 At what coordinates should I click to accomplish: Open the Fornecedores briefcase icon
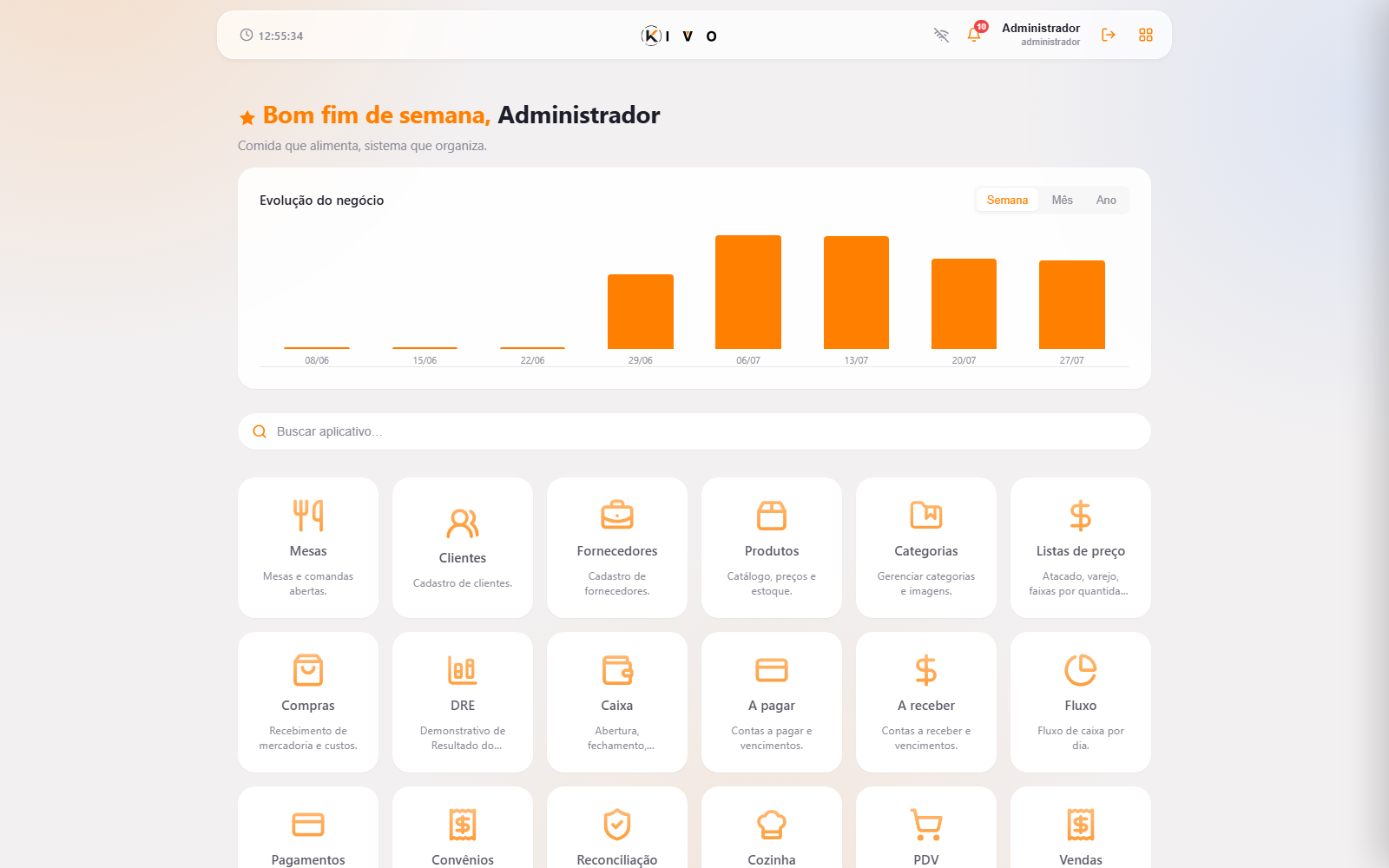pyautogui.click(x=617, y=516)
